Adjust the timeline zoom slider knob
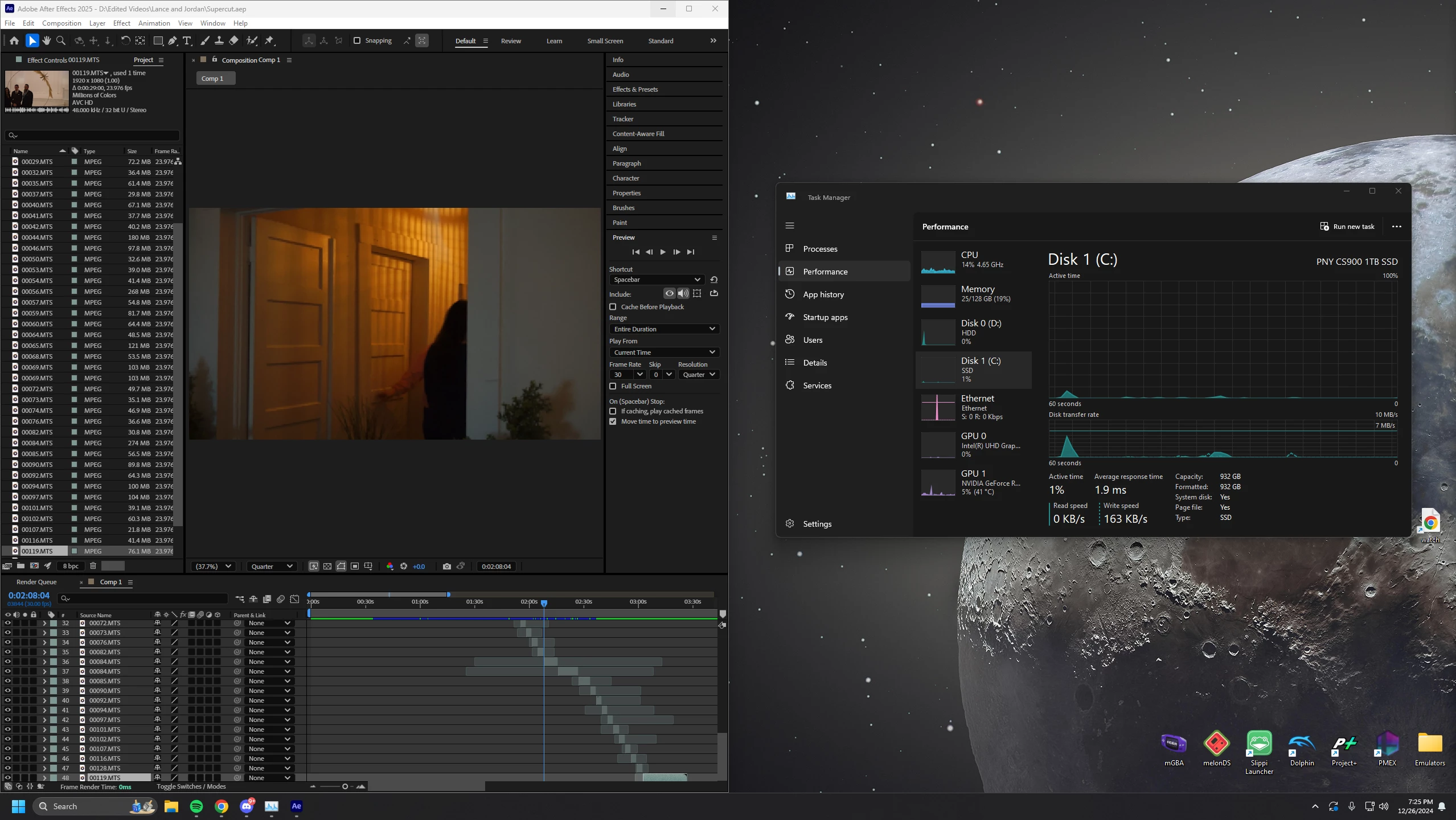 pyautogui.click(x=345, y=786)
